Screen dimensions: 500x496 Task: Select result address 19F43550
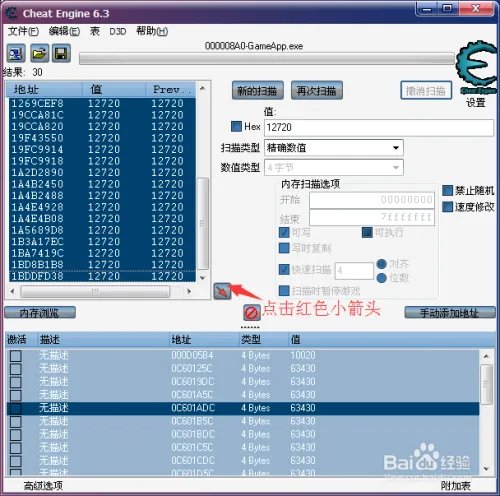pyautogui.click(x=37, y=138)
